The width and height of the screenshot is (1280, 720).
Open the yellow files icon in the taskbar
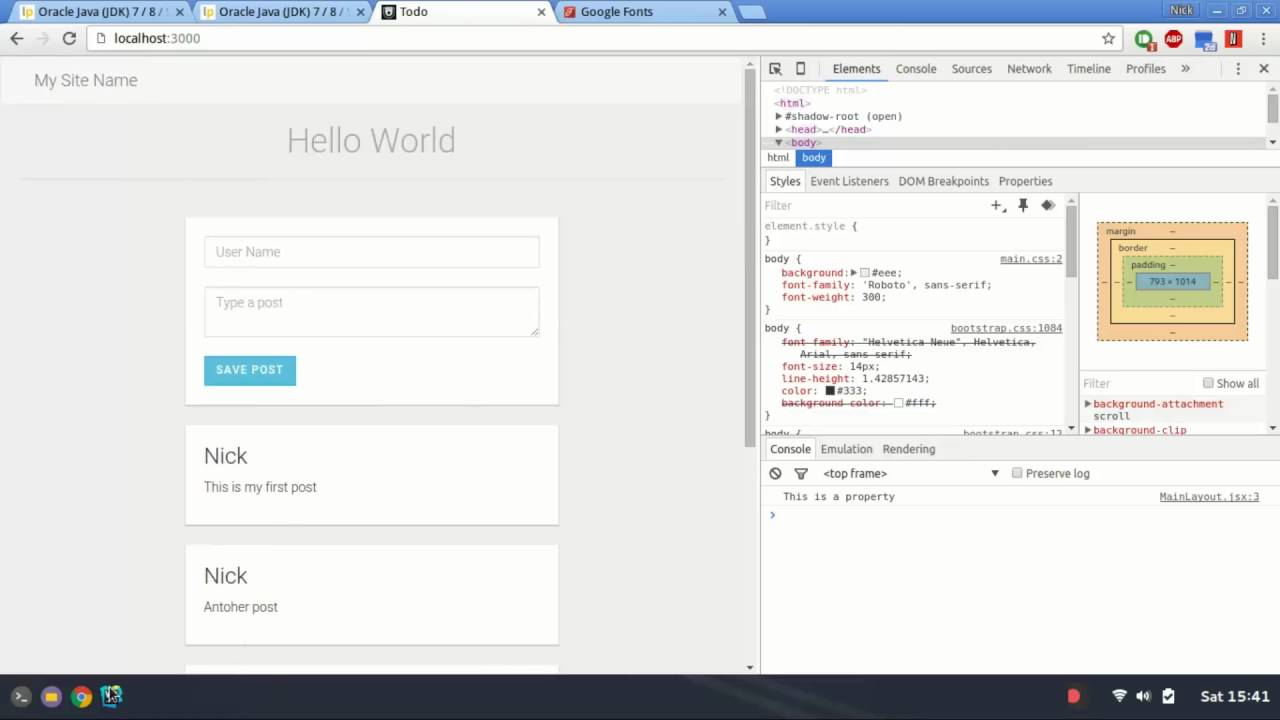[x=51, y=696]
